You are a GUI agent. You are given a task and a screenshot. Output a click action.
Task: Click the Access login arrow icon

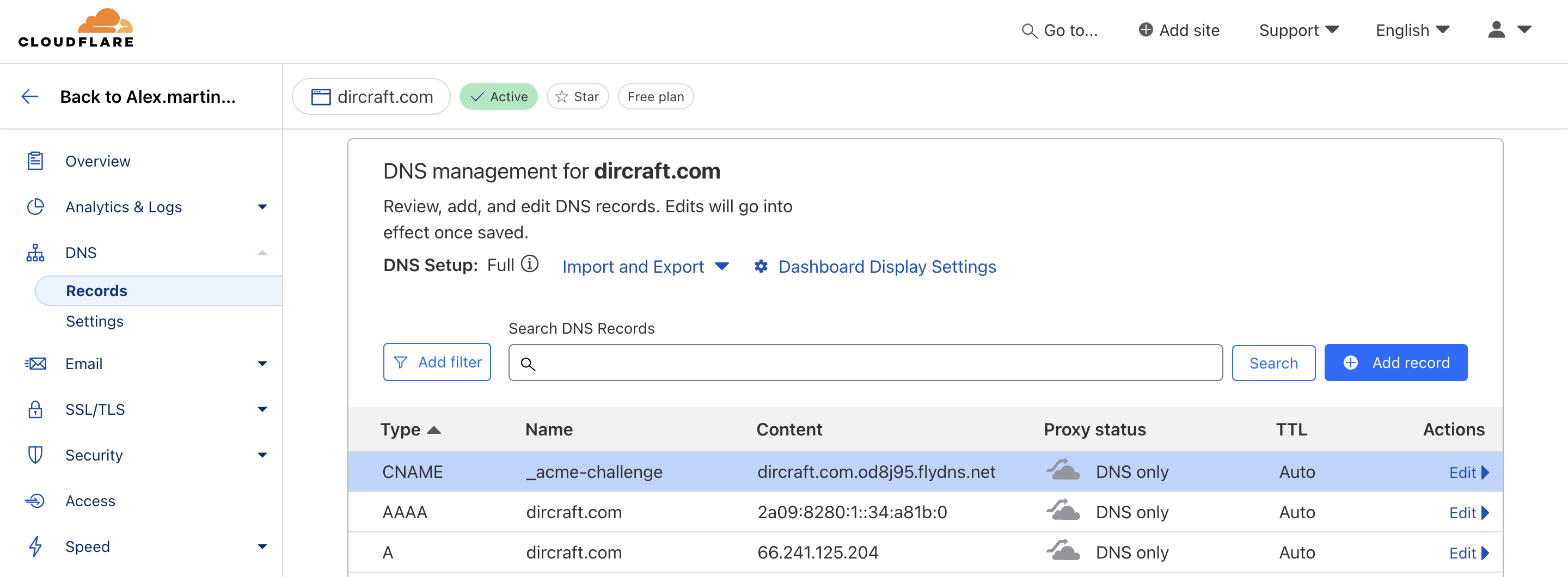pyautogui.click(x=35, y=500)
